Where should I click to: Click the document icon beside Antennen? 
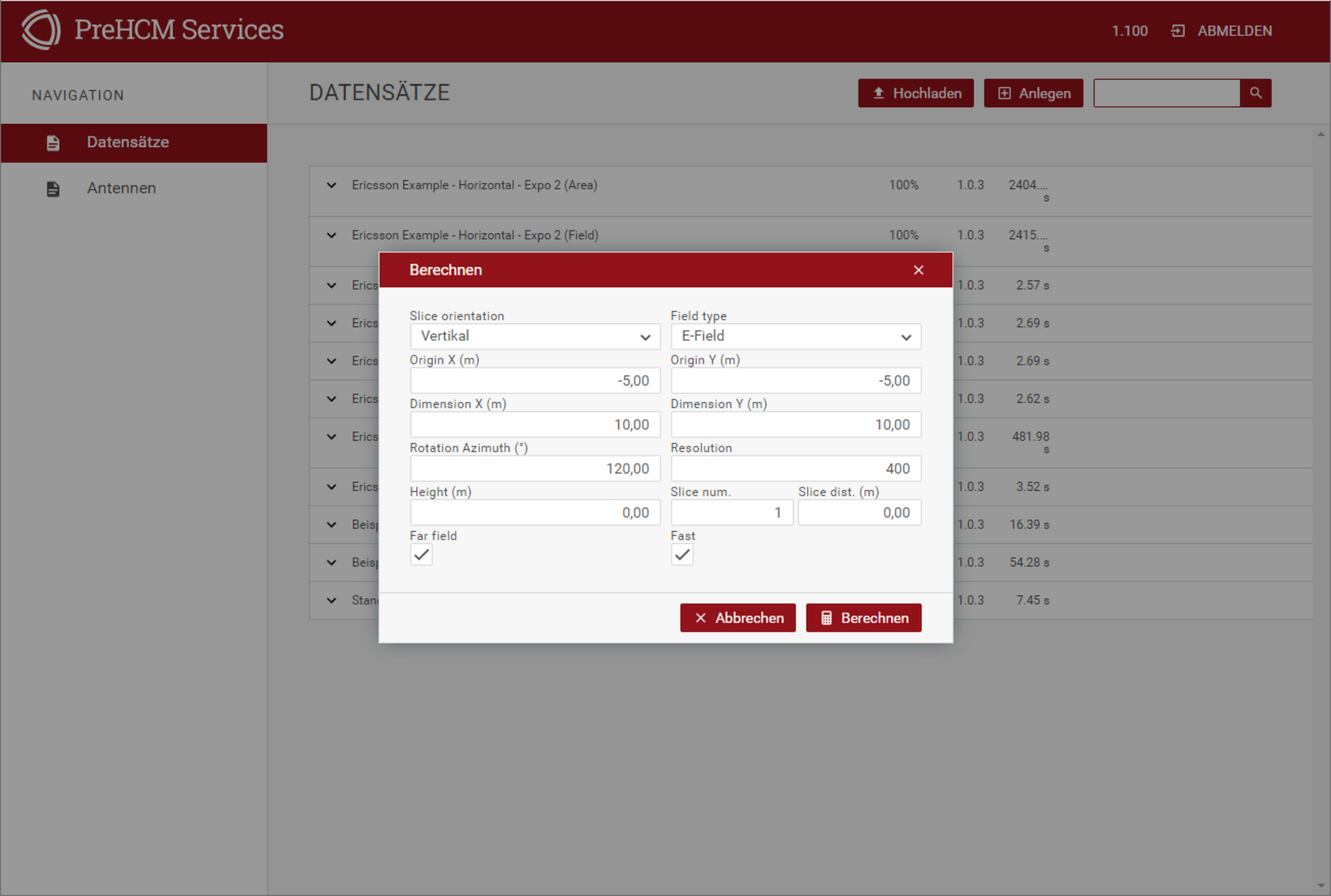tap(53, 189)
